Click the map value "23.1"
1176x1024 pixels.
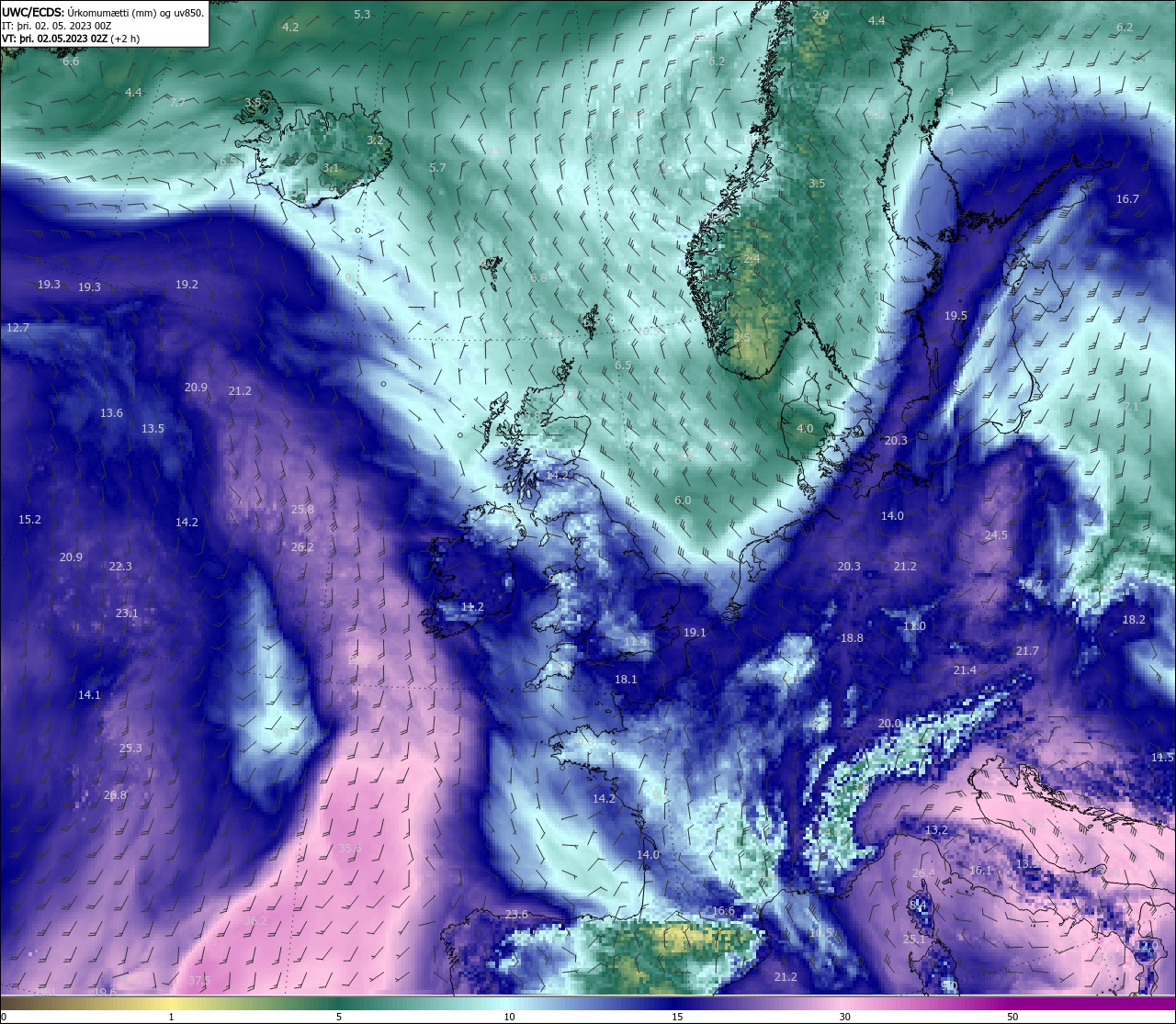point(127,613)
